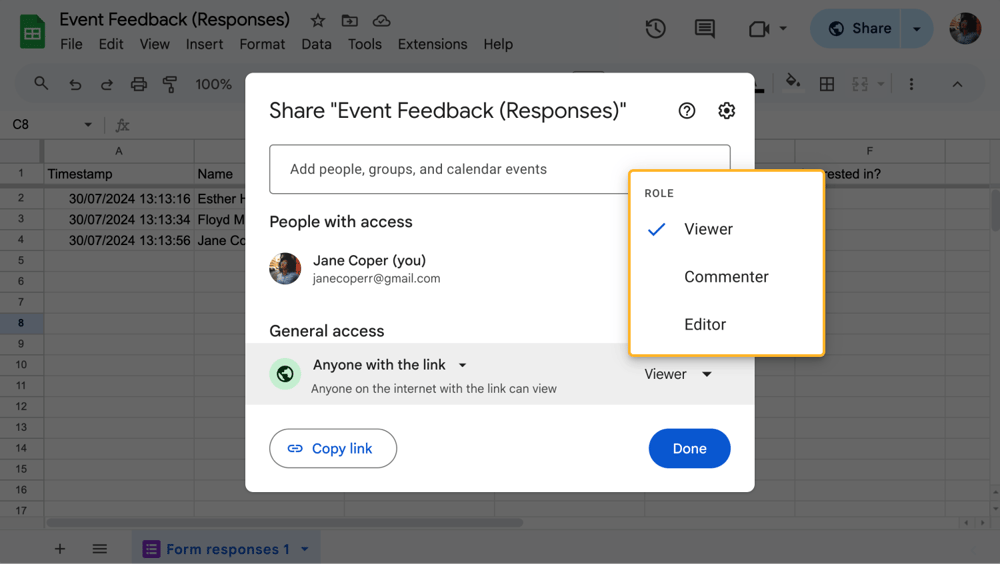Choose the Editor role option
1000x564 pixels.
(x=705, y=324)
